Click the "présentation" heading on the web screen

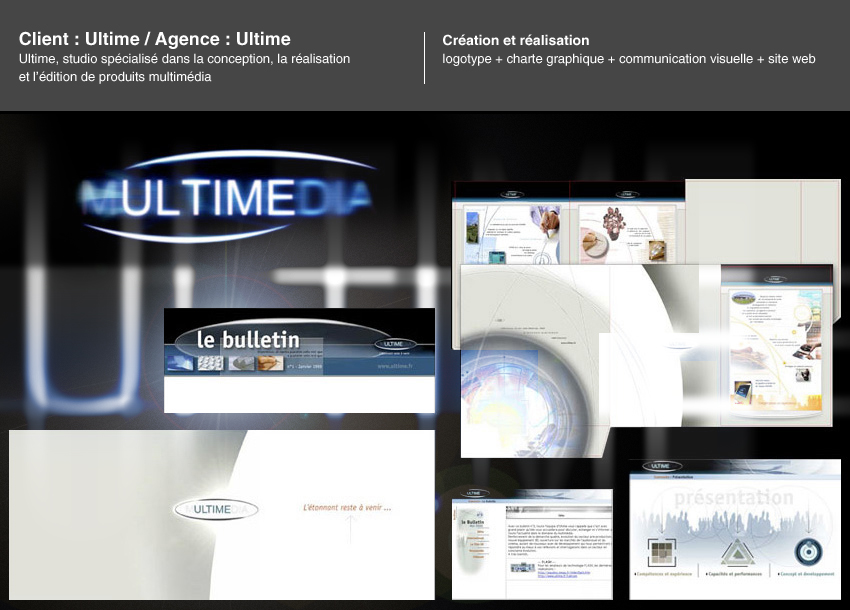point(733,497)
